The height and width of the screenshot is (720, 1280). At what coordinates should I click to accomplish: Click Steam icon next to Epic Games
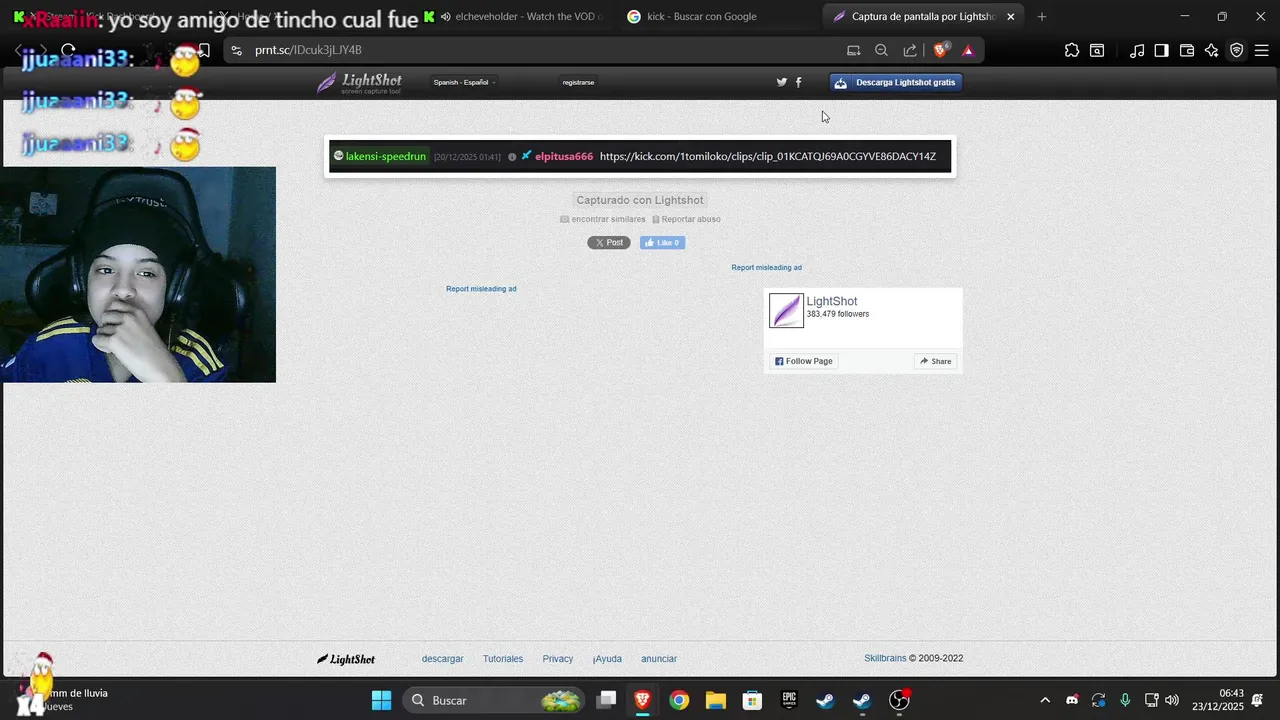coord(825,700)
